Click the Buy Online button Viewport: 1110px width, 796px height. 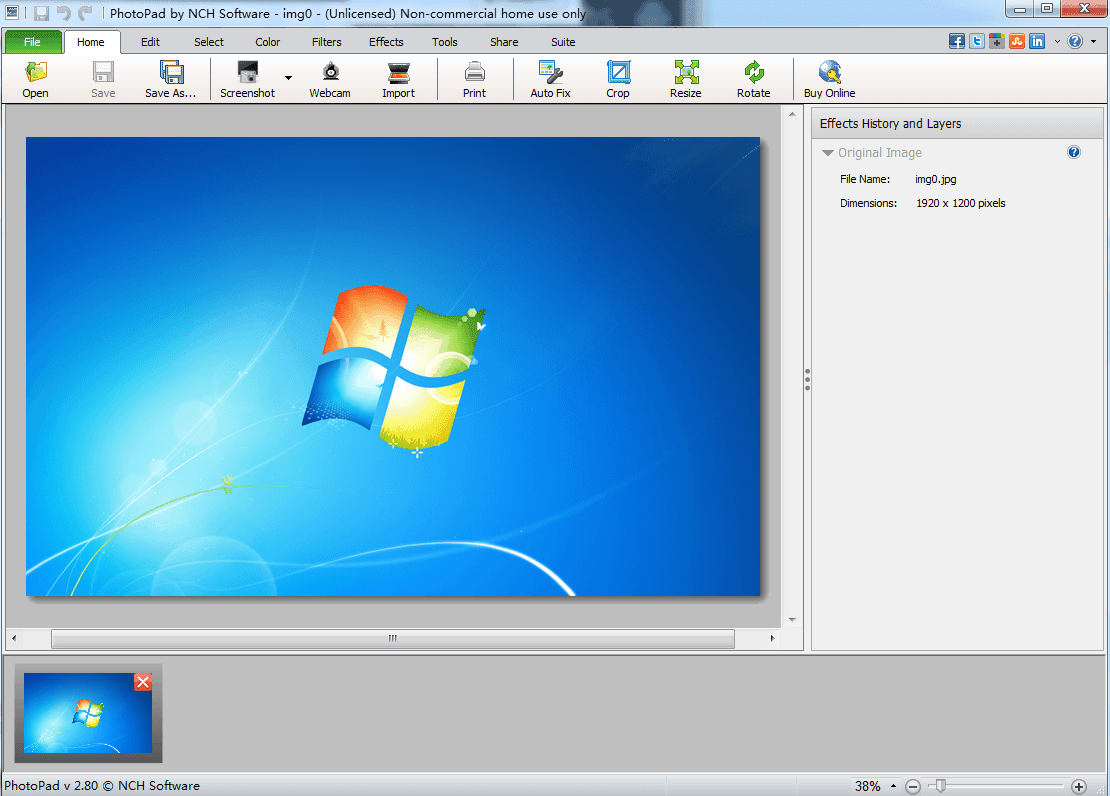[830, 79]
